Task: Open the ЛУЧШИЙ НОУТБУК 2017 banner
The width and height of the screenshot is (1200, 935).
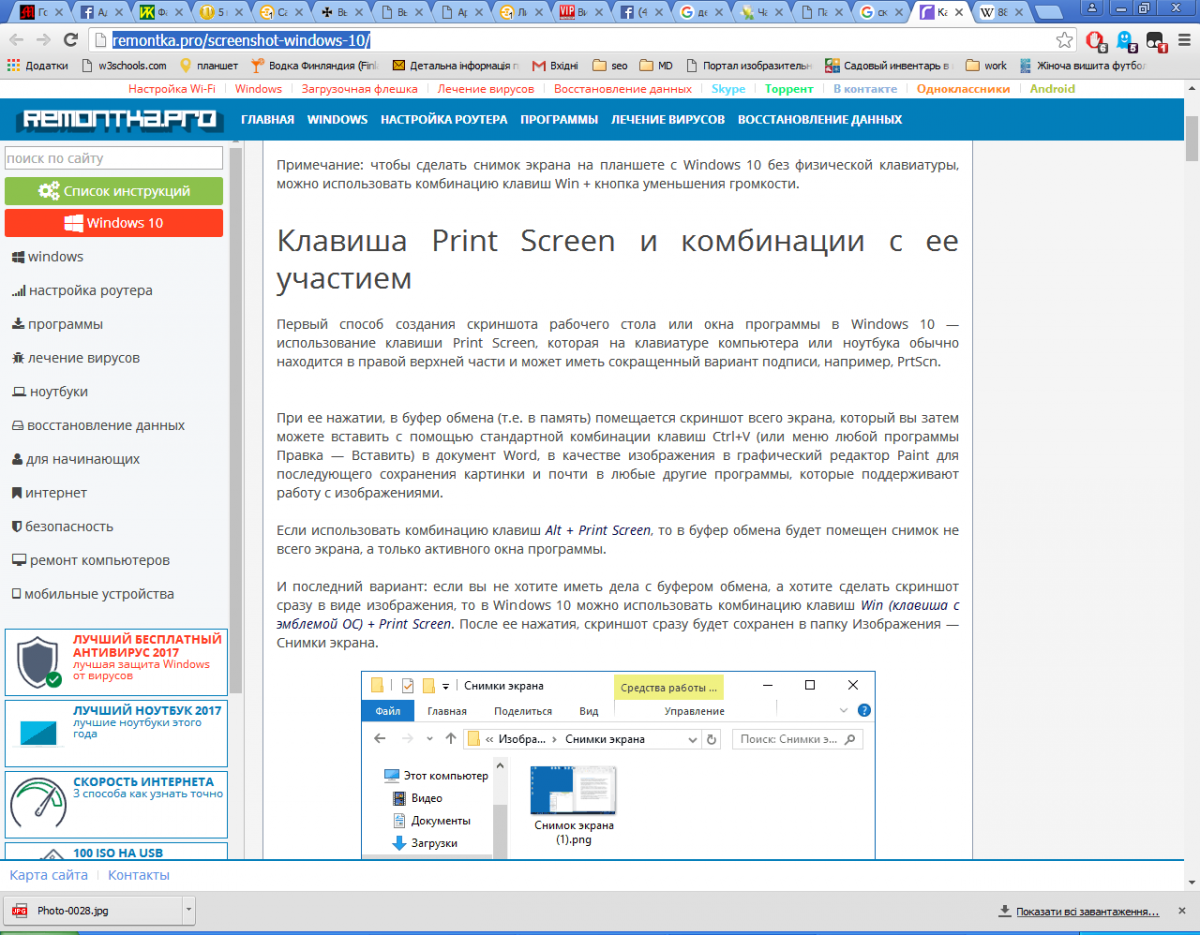Action: pos(115,733)
